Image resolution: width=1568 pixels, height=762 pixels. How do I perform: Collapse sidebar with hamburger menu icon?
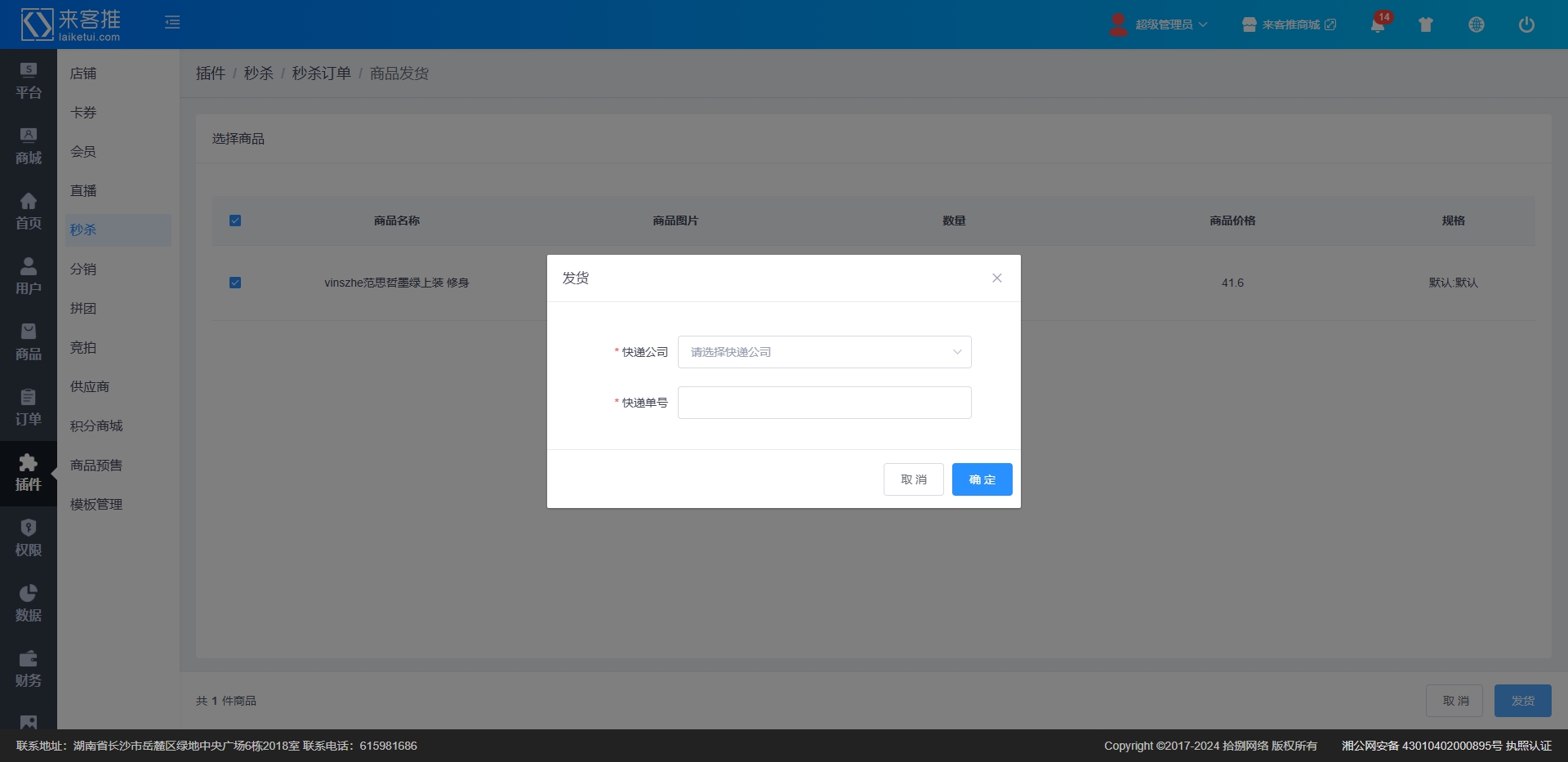point(172,22)
